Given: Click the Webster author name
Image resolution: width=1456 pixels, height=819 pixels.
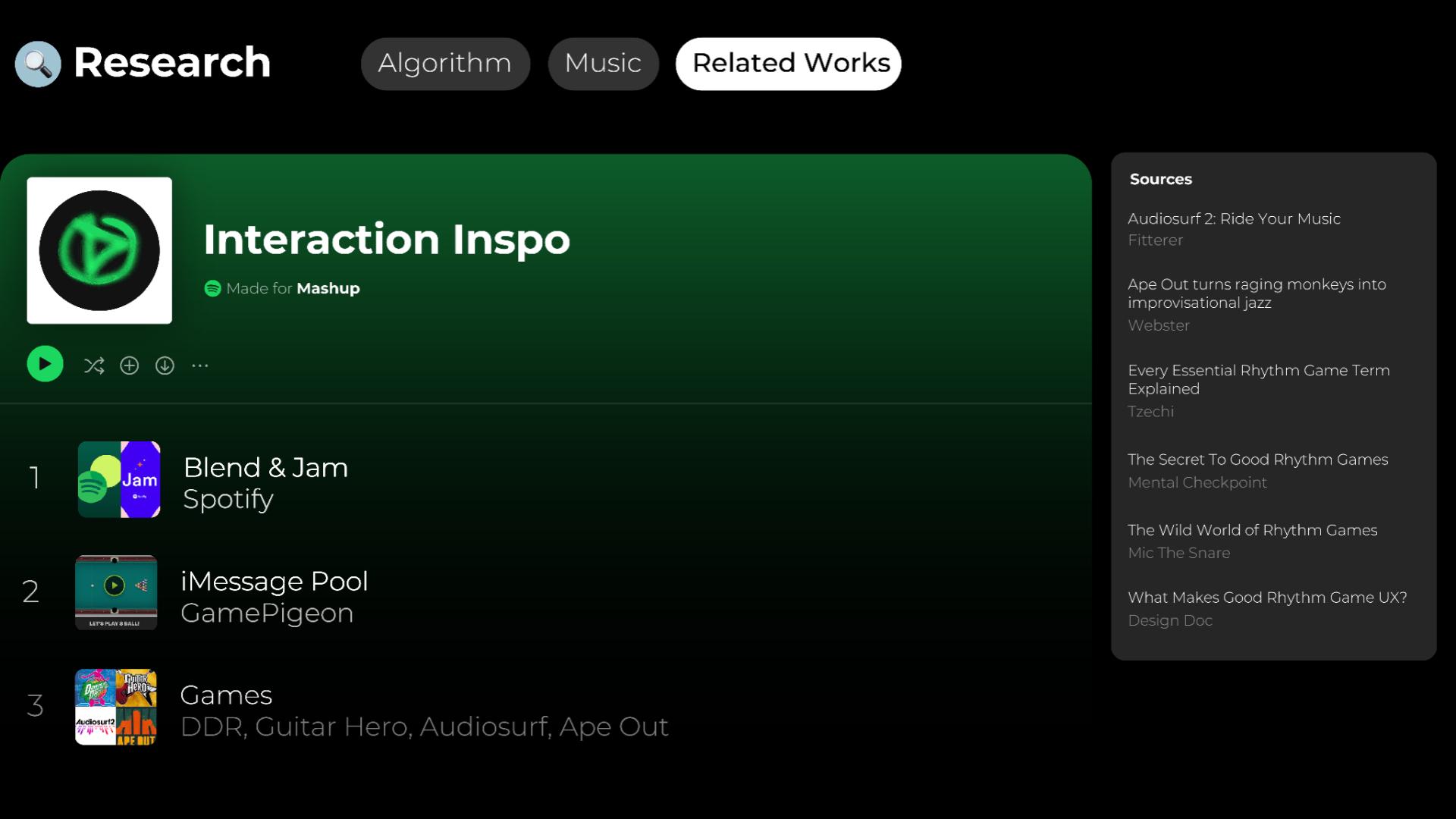Looking at the screenshot, I should (x=1158, y=325).
